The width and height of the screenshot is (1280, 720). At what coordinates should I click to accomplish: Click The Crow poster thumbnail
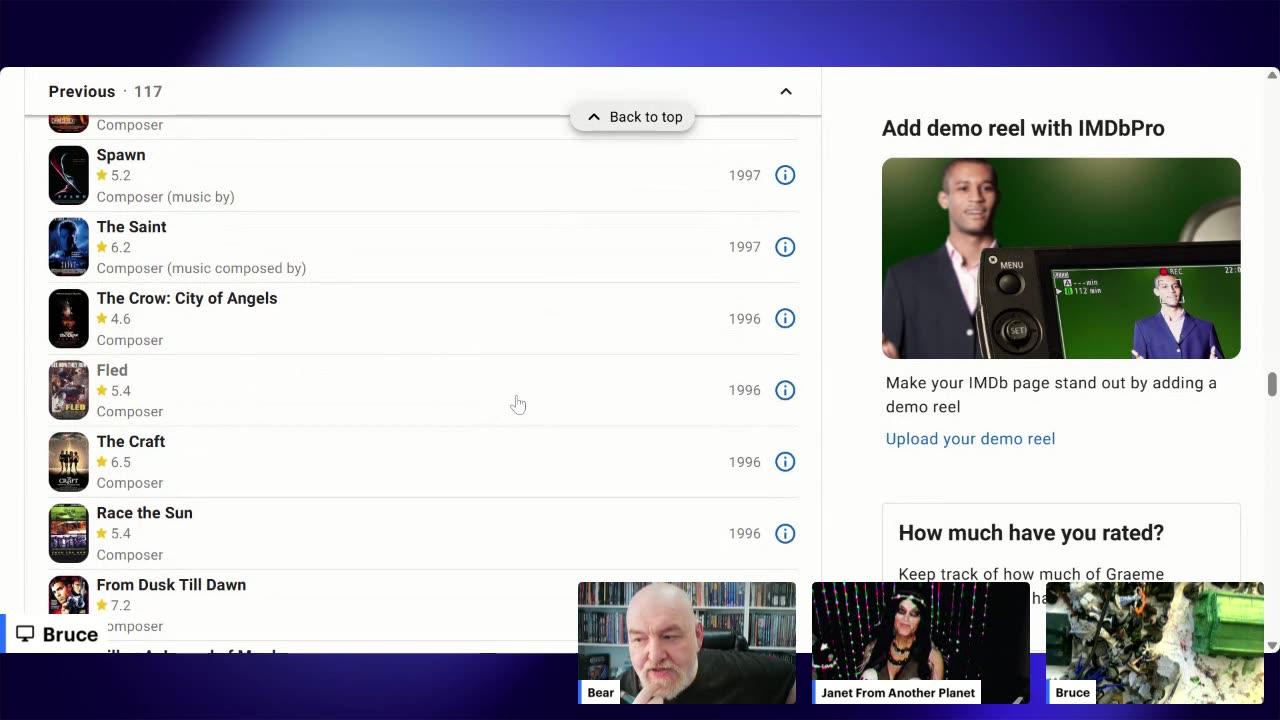point(69,319)
